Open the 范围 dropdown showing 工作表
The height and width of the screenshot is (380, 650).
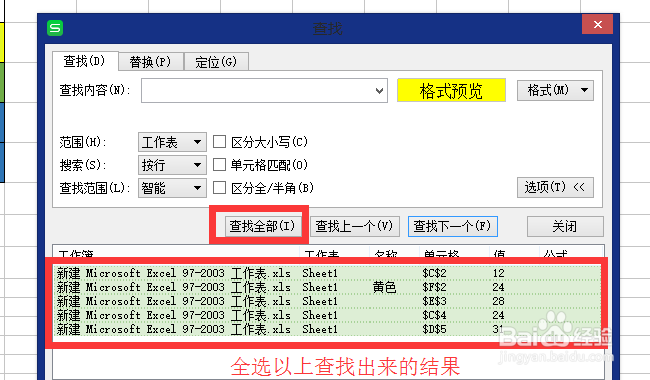pos(172,143)
